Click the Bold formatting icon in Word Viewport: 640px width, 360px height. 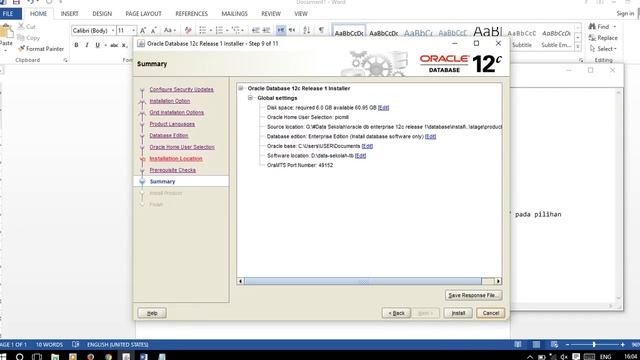click(76, 45)
